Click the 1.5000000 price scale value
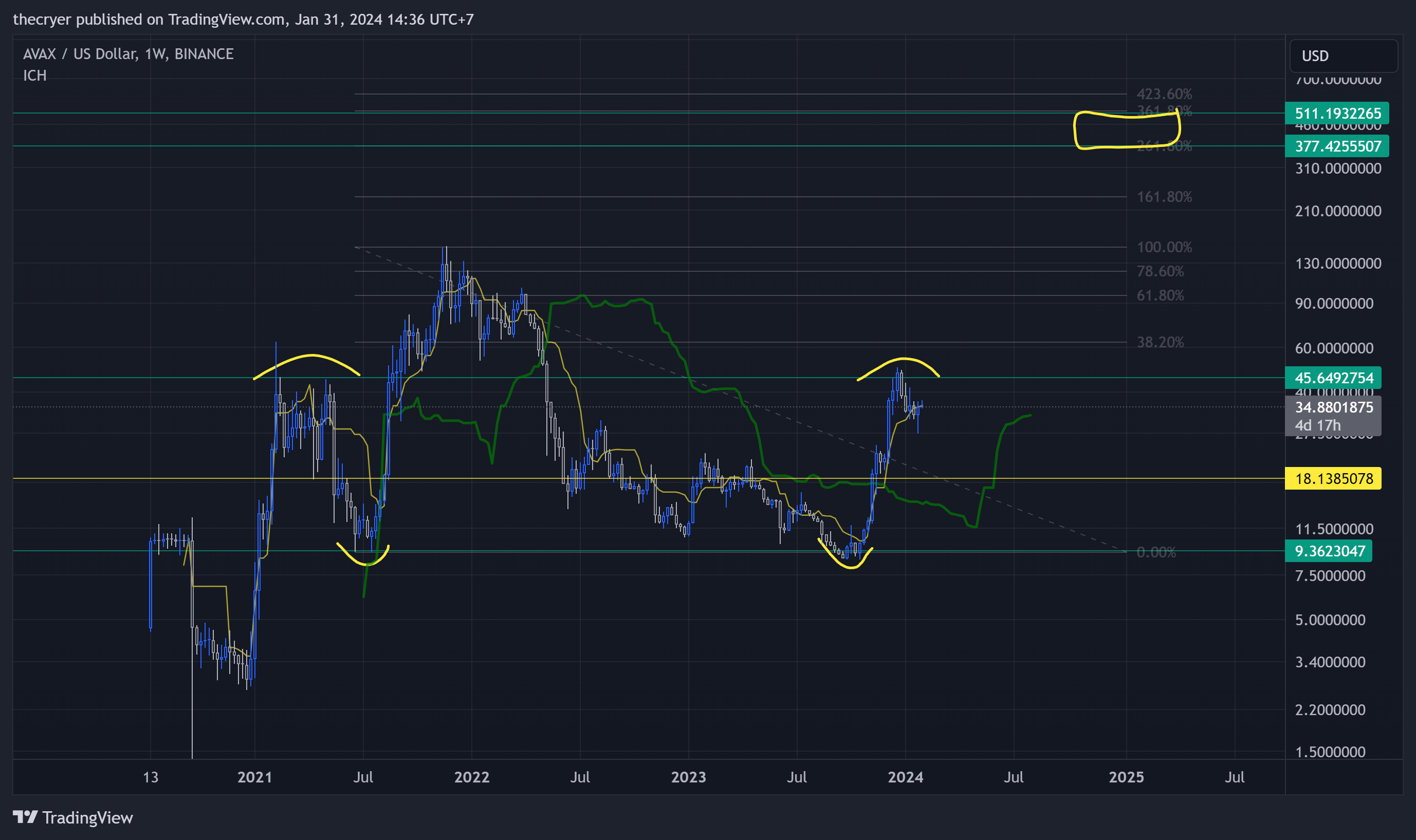This screenshot has width=1416, height=840. point(1330,752)
